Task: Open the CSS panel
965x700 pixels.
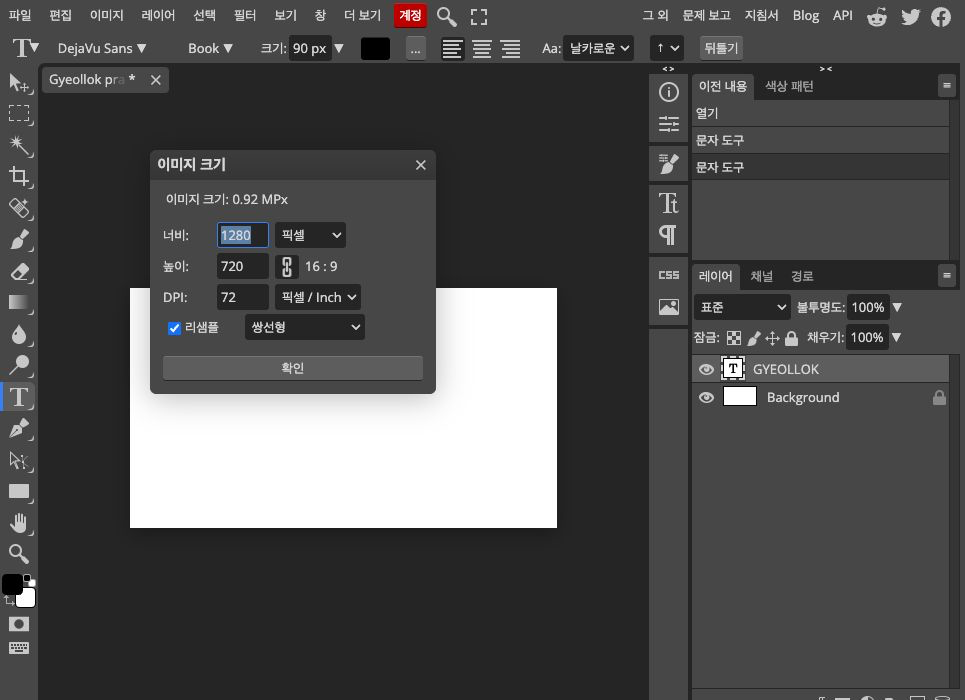Action: point(668,275)
